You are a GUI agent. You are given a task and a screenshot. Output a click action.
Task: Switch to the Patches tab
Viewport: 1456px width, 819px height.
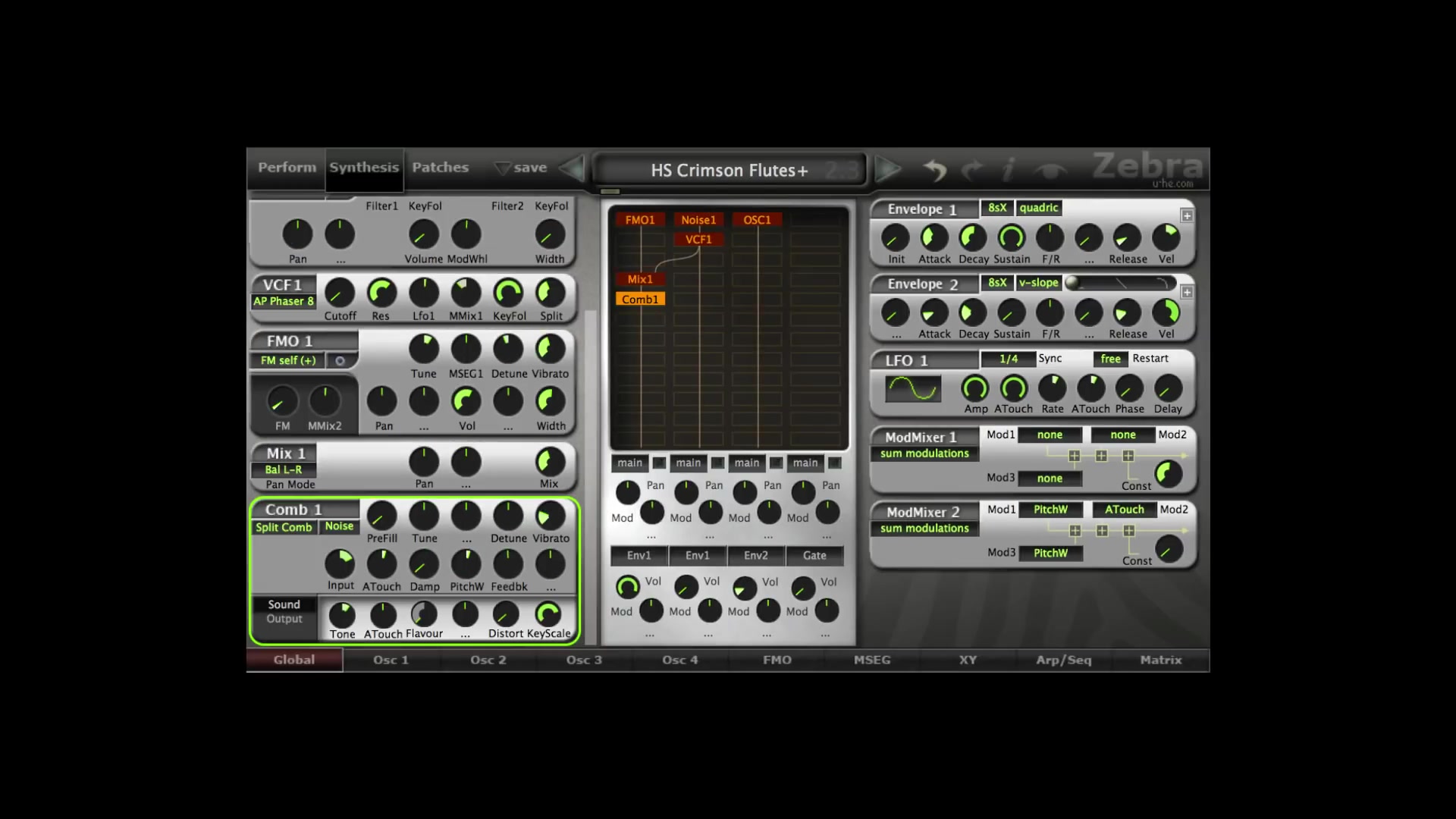pos(441,168)
